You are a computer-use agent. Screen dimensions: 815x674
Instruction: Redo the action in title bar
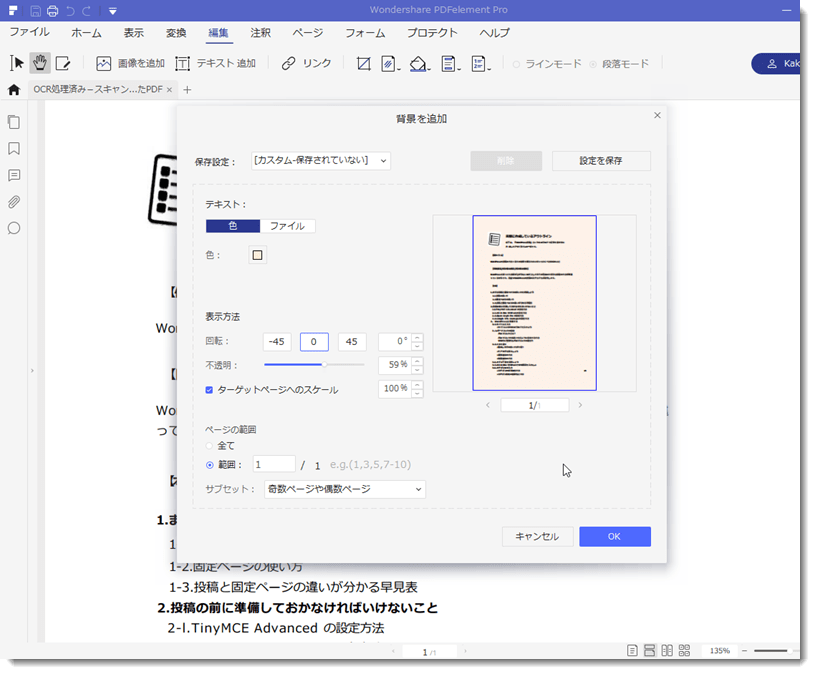tap(87, 10)
